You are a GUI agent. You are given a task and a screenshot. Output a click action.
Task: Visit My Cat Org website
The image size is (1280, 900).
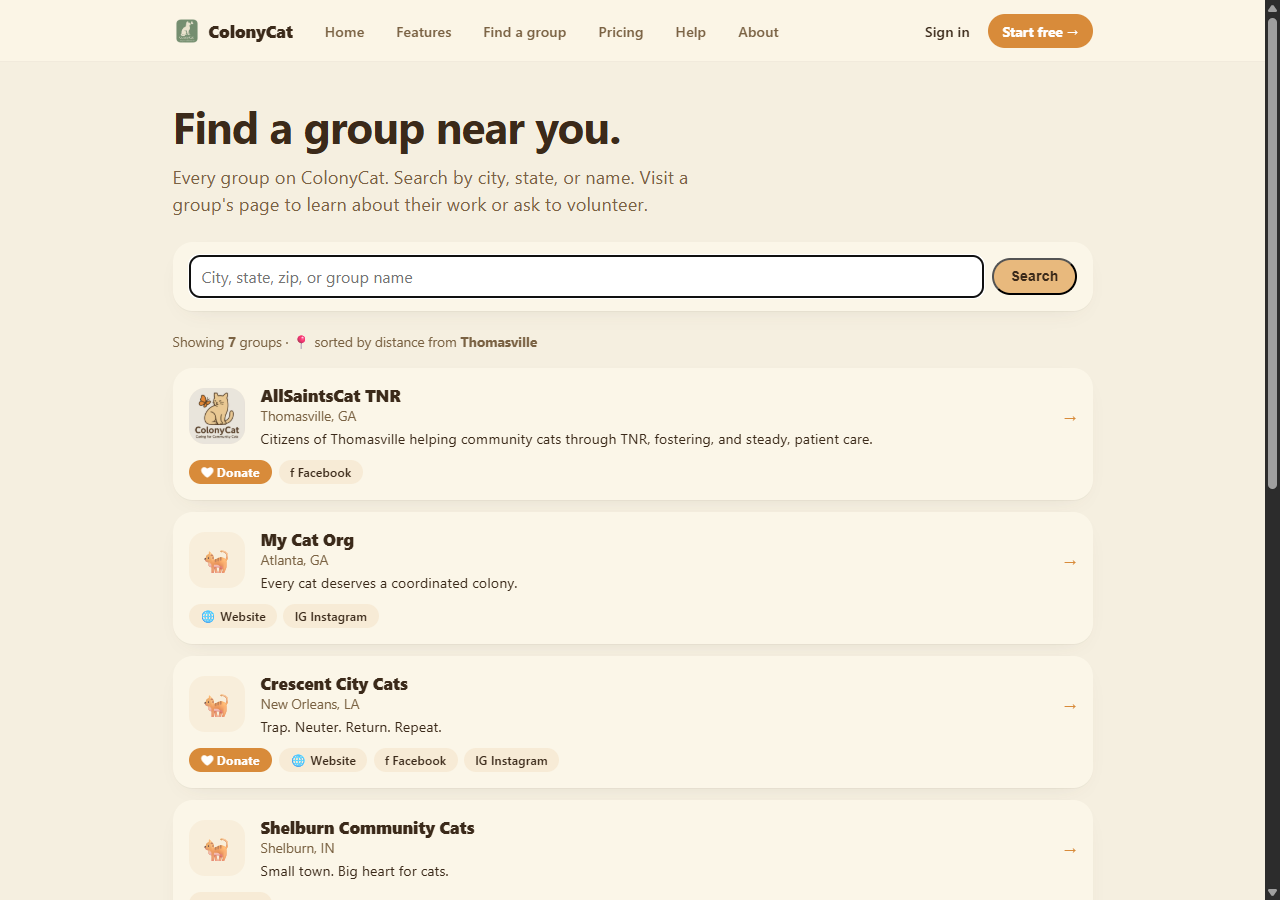pyautogui.click(x=233, y=616)
